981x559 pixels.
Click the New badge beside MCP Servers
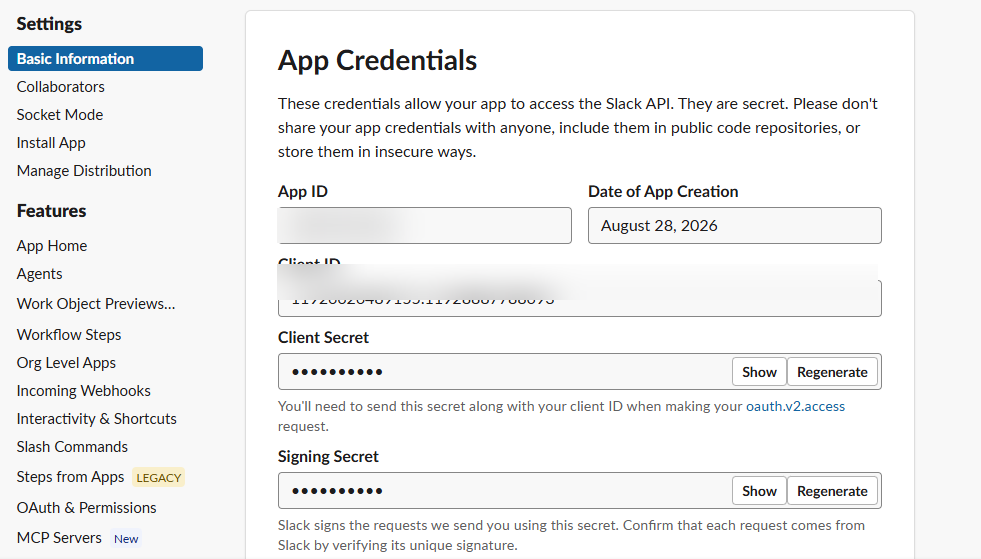point(126,538)
